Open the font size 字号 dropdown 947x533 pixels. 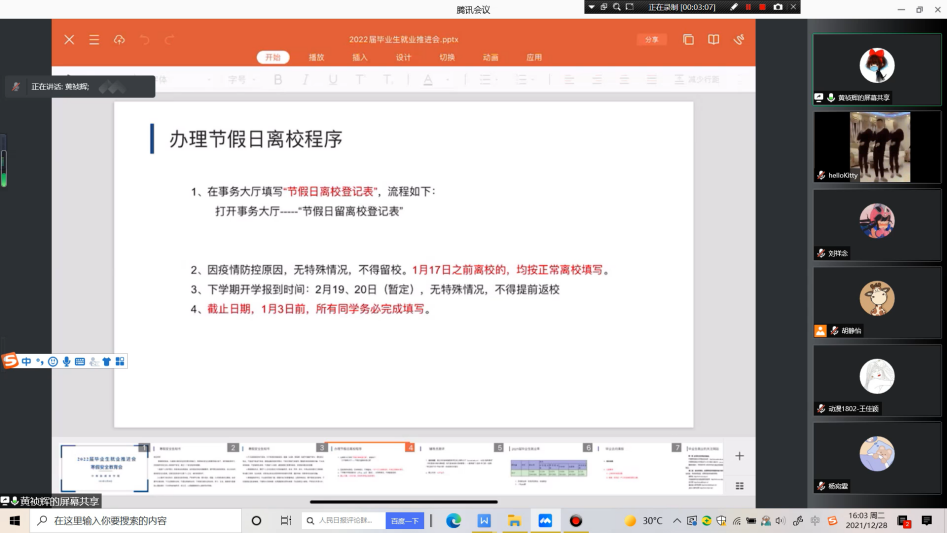[241, 79]
